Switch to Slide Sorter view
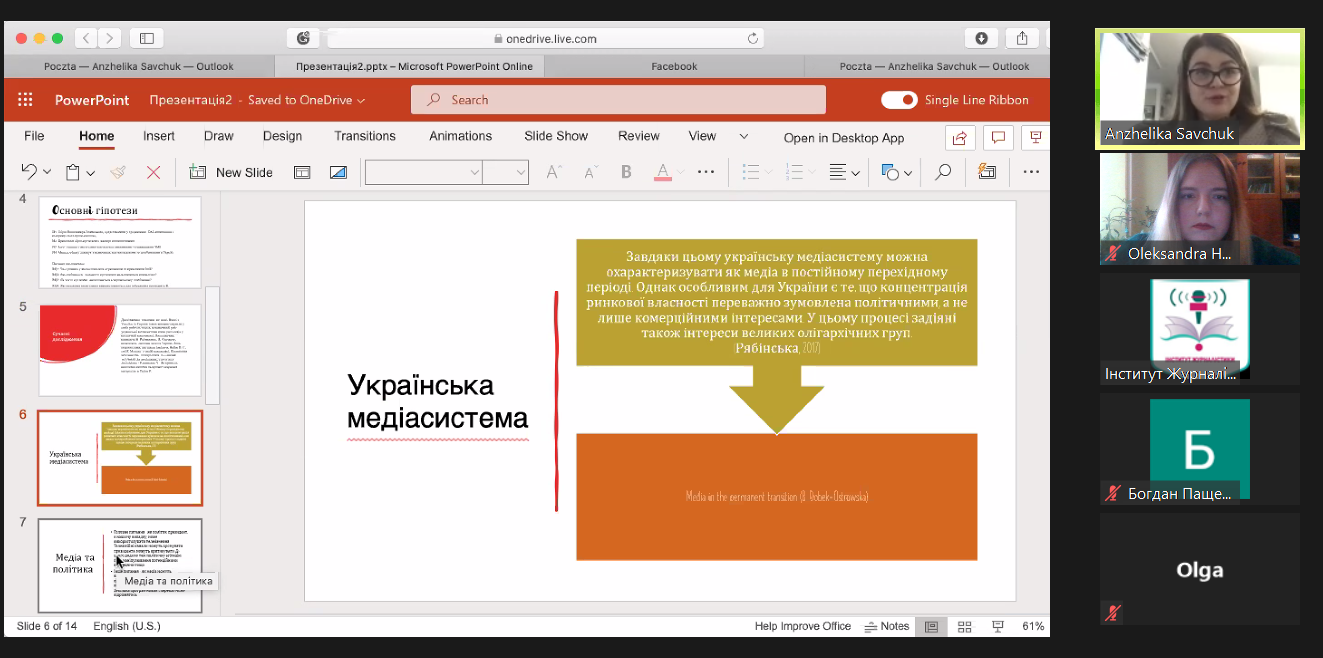1323x658 pixels. coord(964,626)
